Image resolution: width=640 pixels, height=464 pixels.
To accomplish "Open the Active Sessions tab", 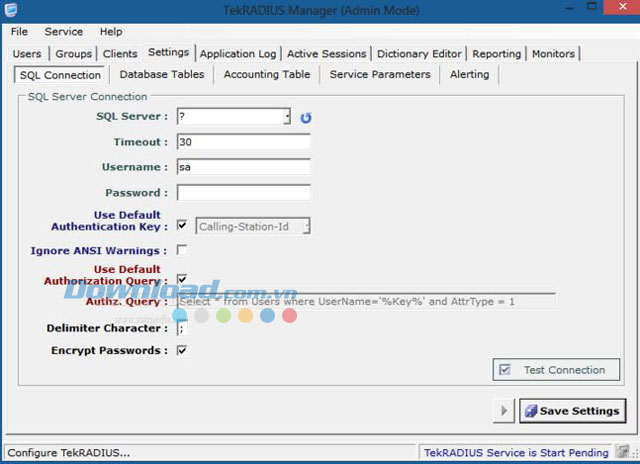I will 327,53.
